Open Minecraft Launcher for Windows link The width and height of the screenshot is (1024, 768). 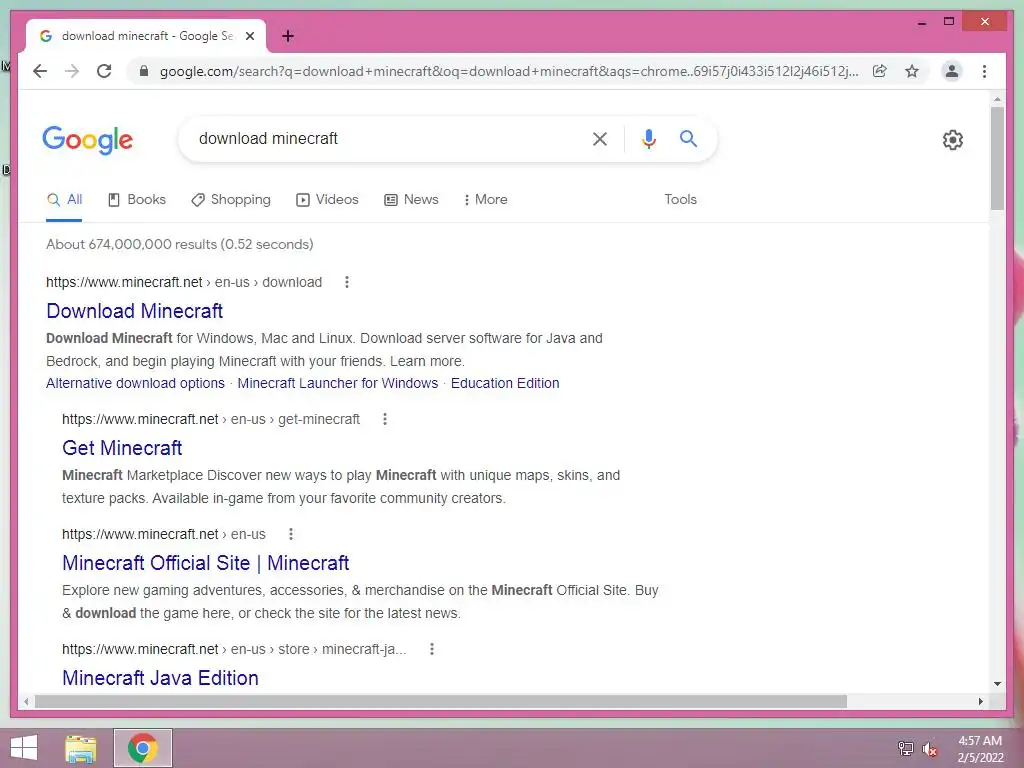(x=338, y=383)
